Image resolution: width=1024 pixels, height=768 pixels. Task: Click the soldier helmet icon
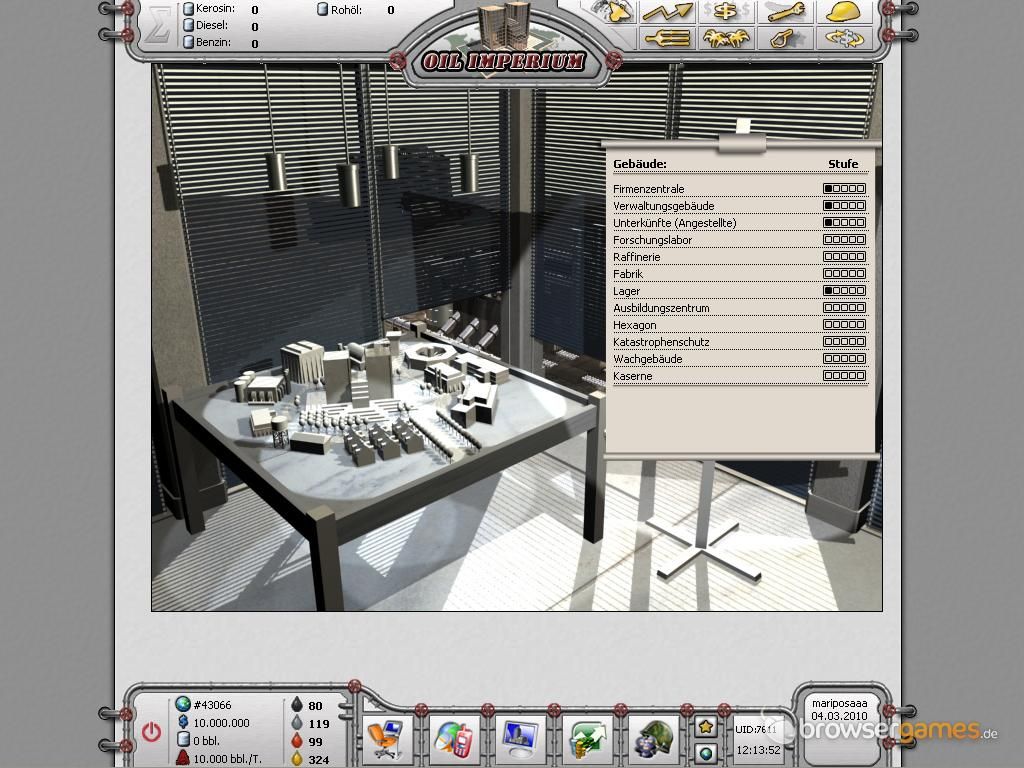654,737
